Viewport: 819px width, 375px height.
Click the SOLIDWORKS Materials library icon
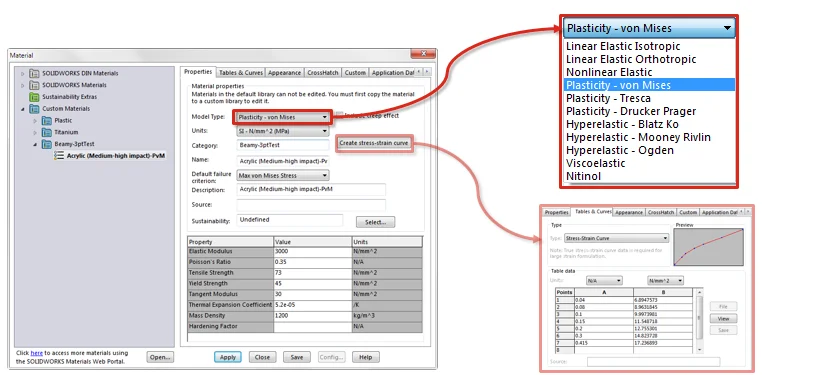[34, 85]
